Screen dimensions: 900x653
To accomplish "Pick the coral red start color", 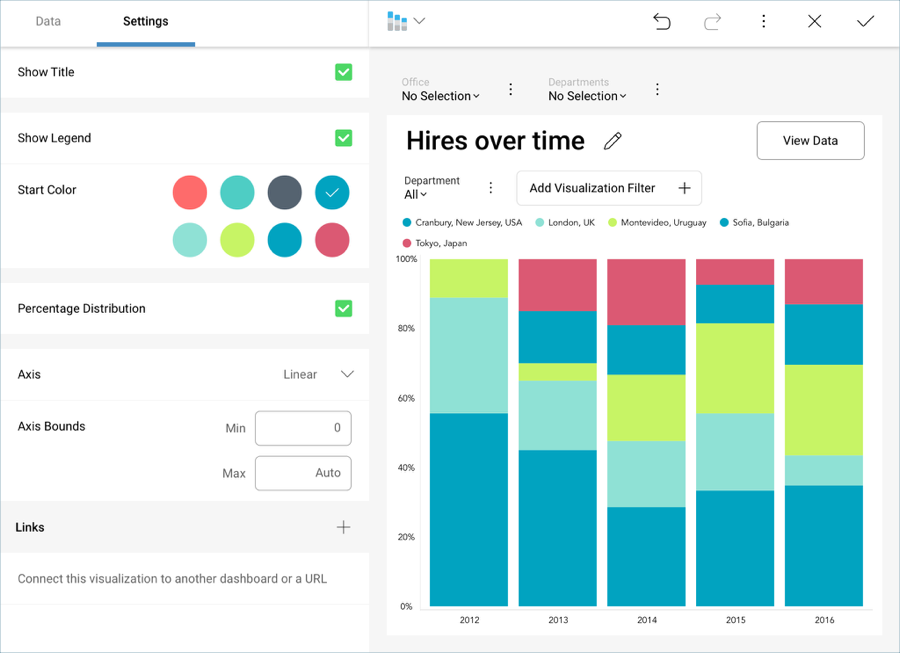I will pyautogui.click(x=190, y=192).
